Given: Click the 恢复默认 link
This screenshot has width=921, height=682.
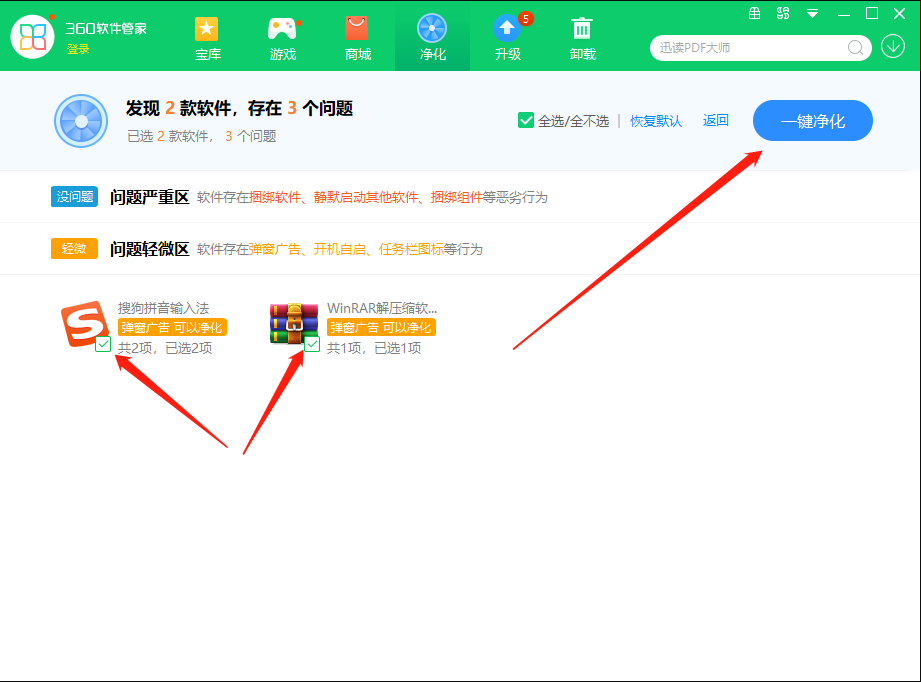Looking at the screenshot, I should tap(655, 119).
